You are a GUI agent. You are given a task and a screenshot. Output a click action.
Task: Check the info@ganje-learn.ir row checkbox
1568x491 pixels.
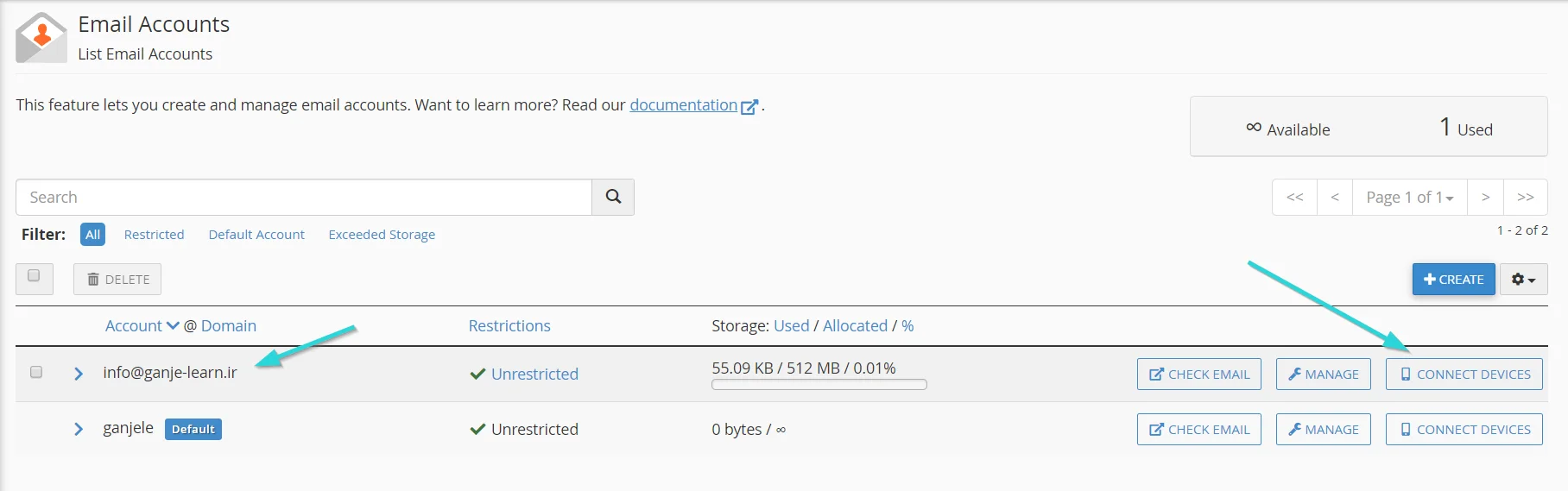pos(36,372)
